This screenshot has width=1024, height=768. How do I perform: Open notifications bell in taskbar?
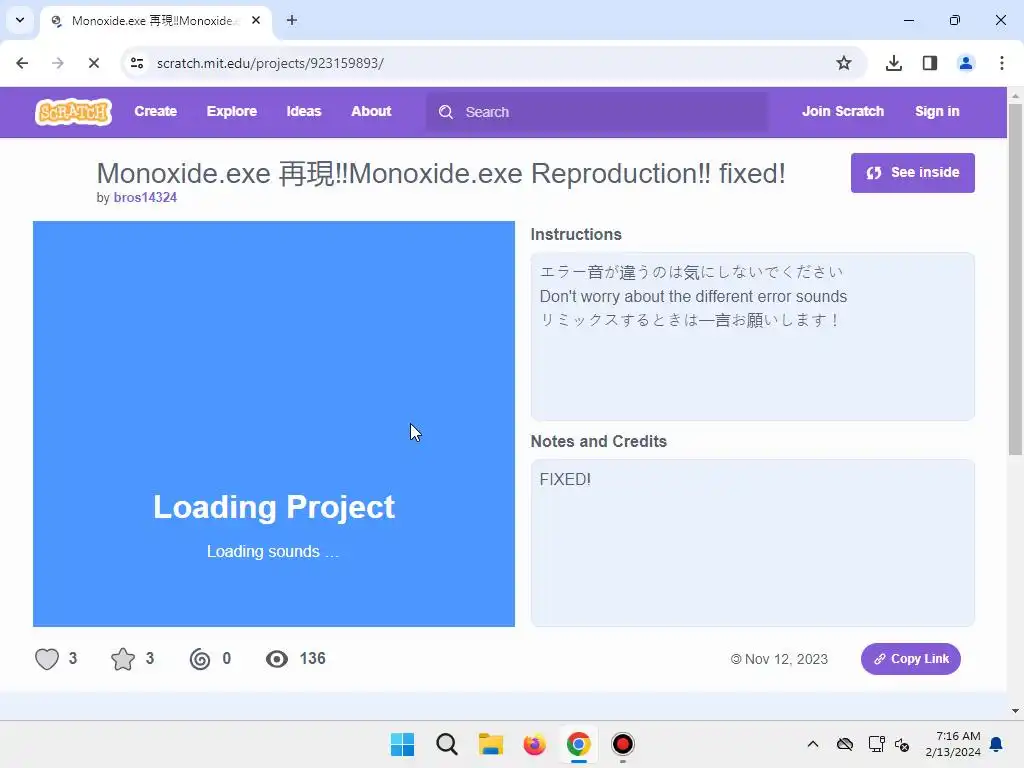tap(997, 744)
